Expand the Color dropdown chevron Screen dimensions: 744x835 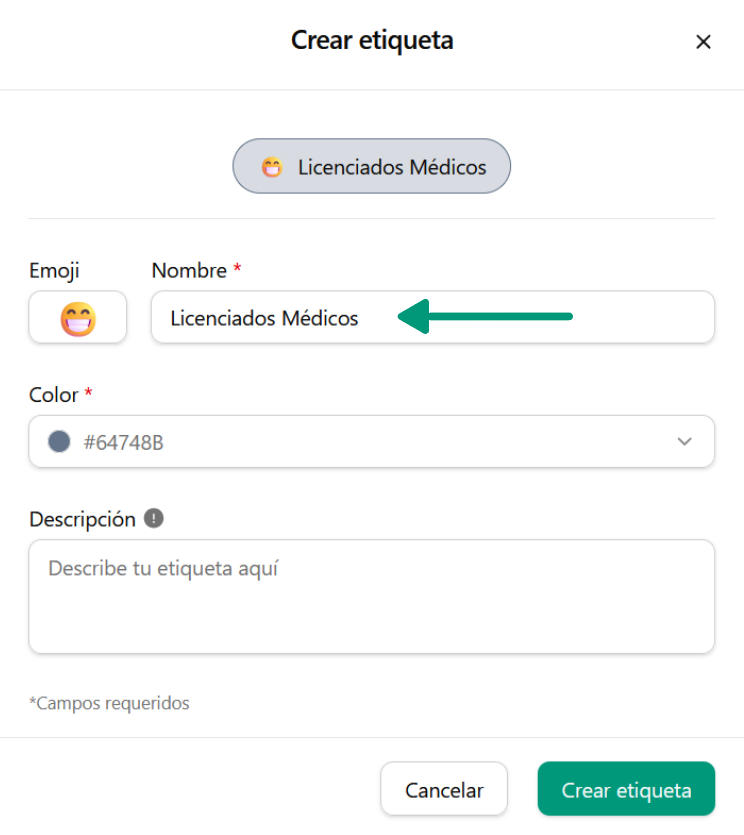[685, 441]
